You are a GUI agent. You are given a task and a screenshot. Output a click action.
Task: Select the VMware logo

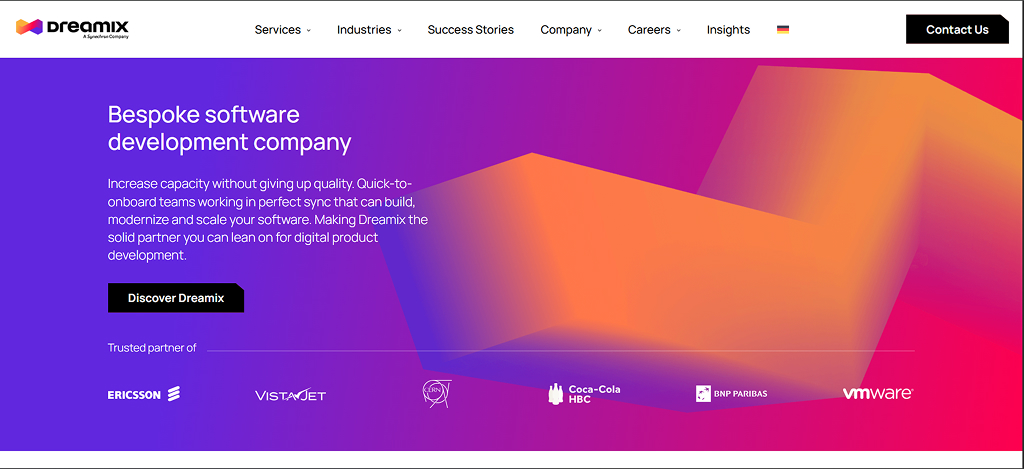[877, 394]
